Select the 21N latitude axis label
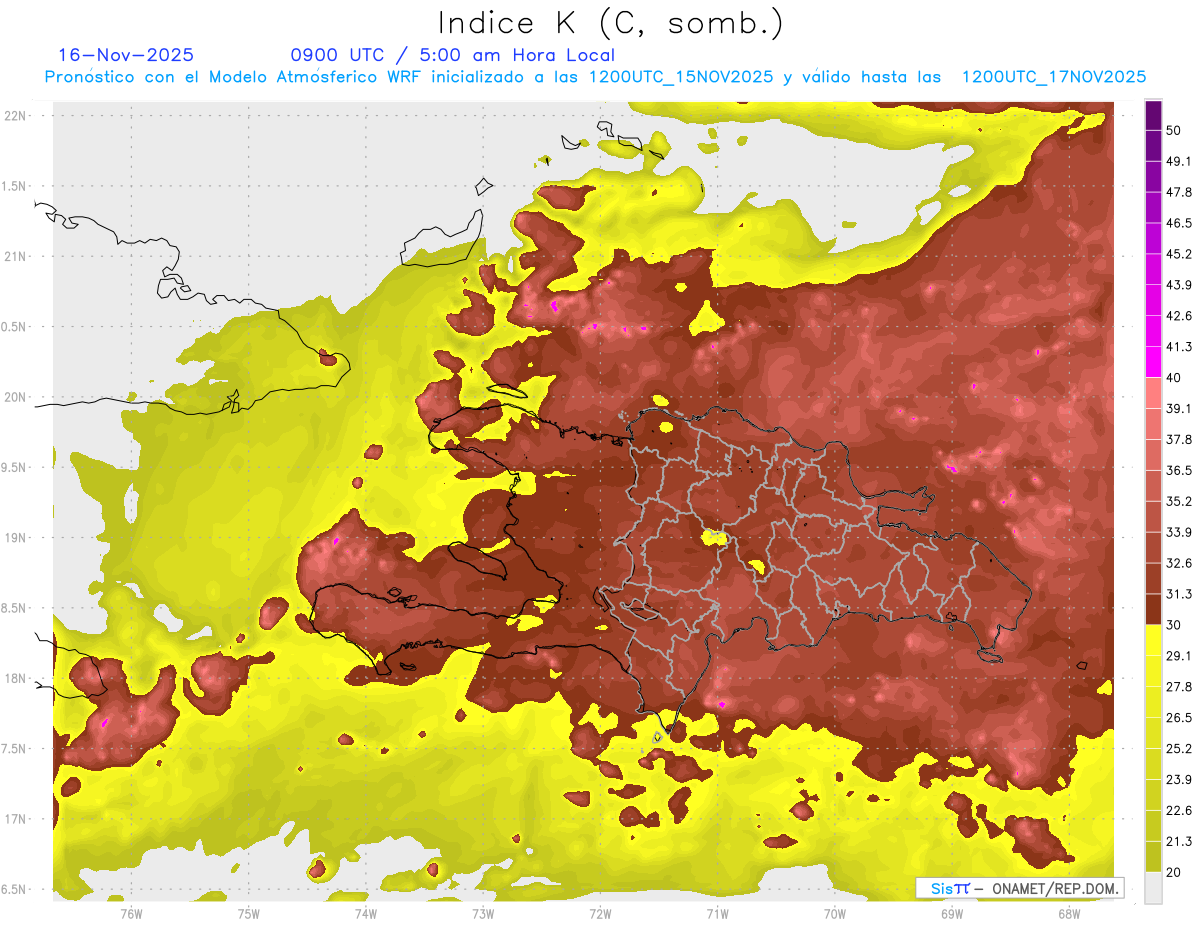 [x=15, y=256]
